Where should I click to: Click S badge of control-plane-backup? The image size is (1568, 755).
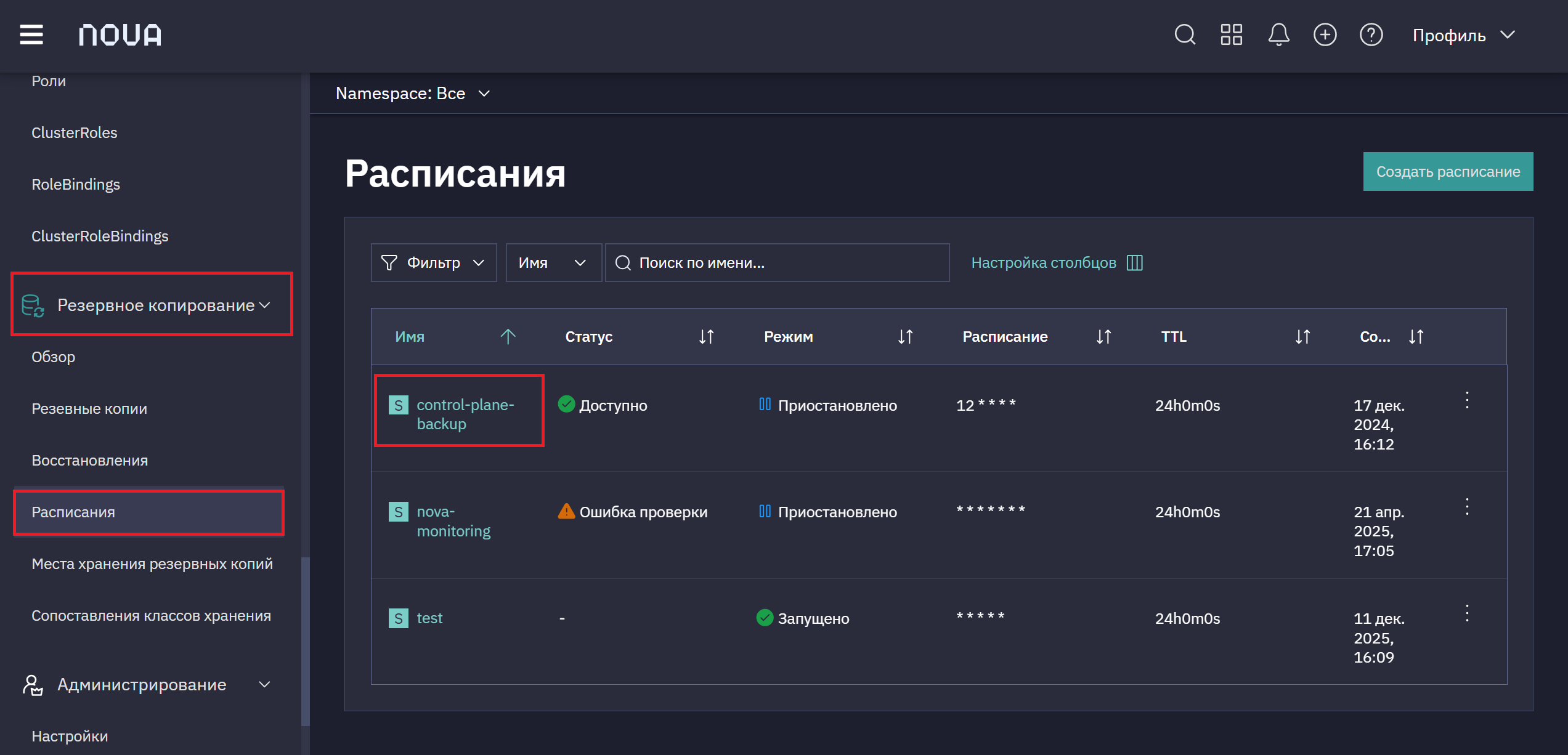coord(399,405)
